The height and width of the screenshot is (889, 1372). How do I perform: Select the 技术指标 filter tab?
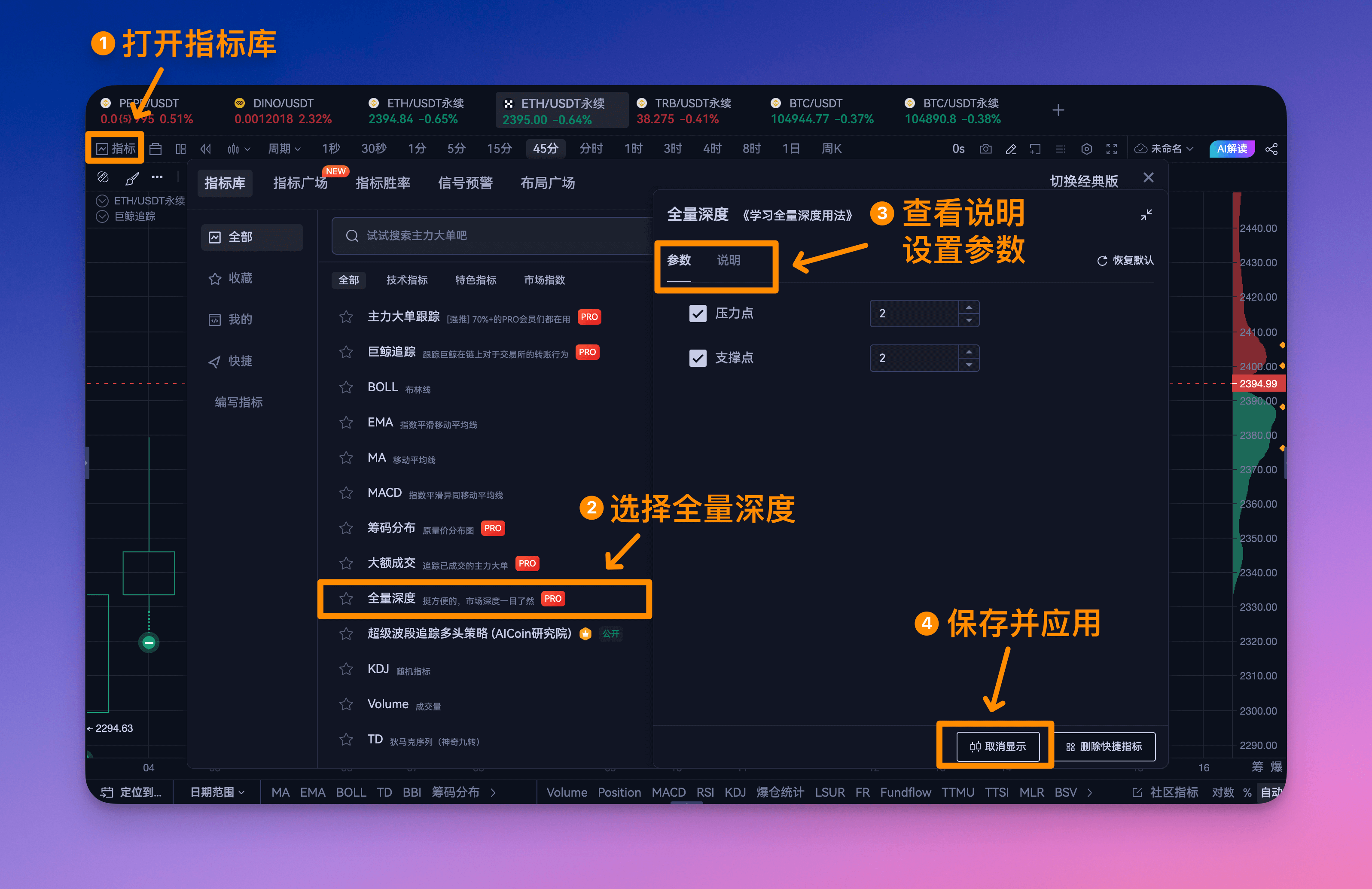point(406,280)
